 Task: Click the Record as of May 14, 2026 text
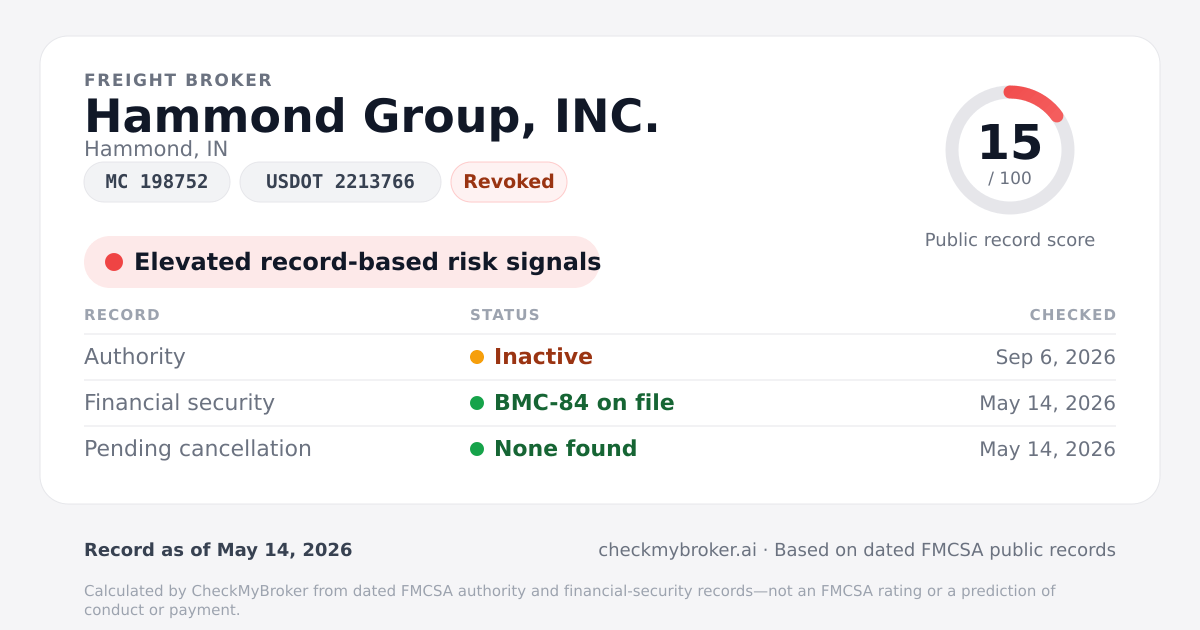[x=218, y=550]
